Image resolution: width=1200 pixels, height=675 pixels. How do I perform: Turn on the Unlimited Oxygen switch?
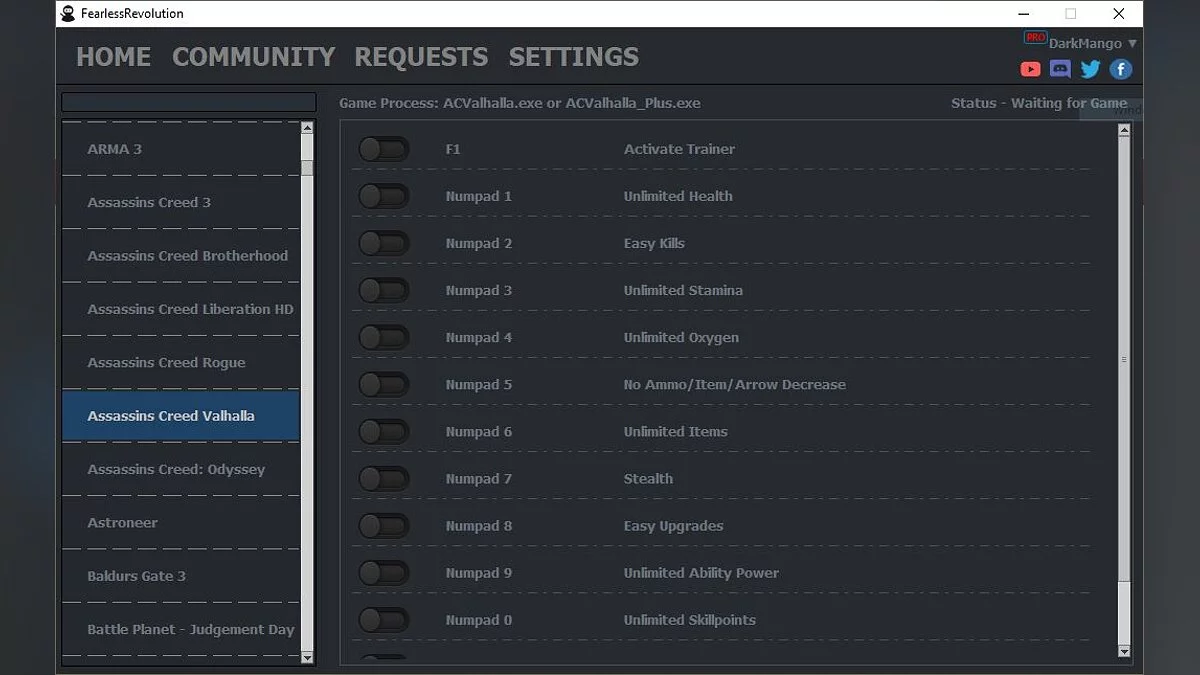(x=384, y=337)
